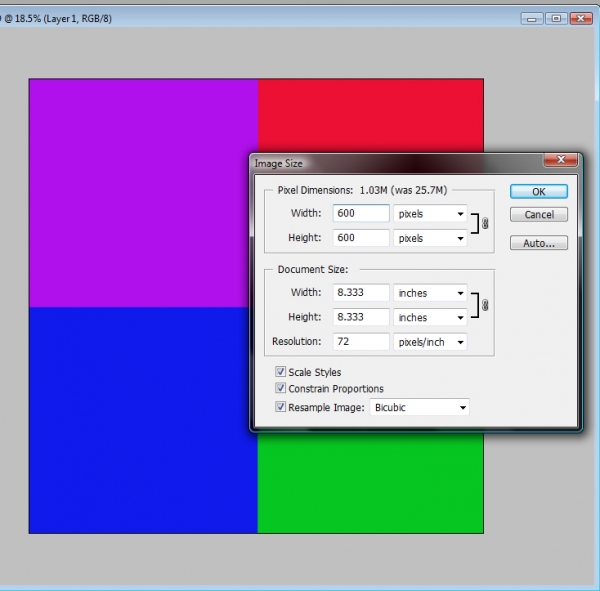Click the red quadrant of the canvas
Viewport: 600px width, 591px height.
point(370,116)
